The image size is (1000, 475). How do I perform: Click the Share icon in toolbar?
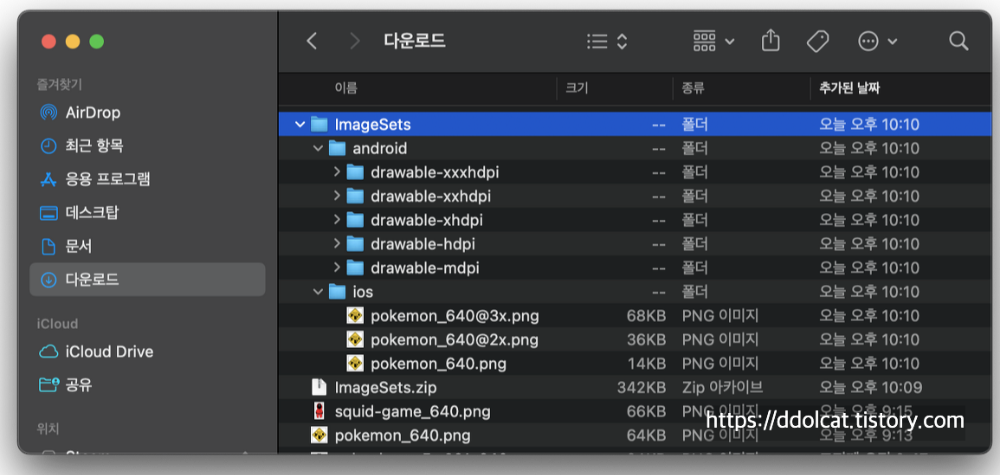pyautogui.click(x=770, y=41)
